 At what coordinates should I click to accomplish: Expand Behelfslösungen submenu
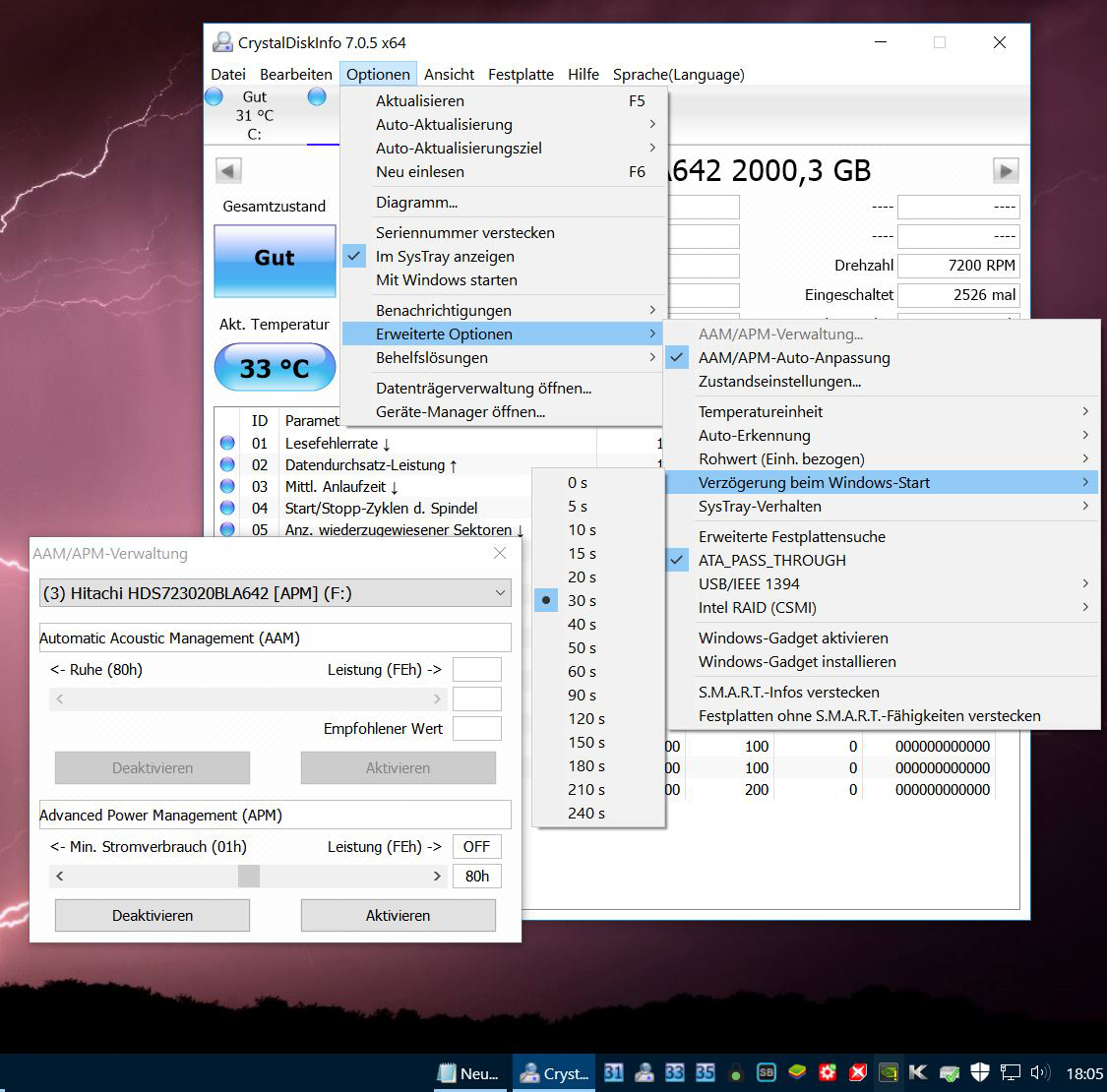point(504,358)
